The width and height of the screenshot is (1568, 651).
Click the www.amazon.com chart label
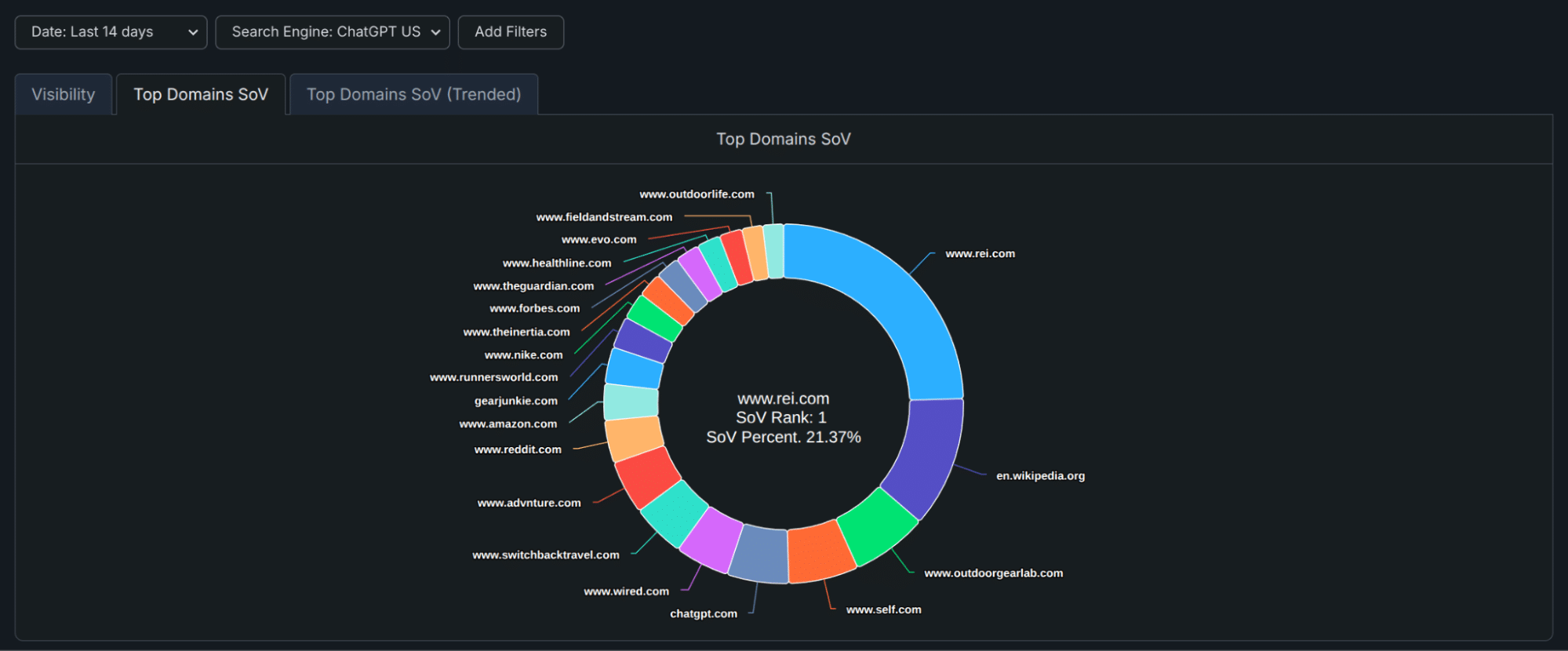pos(508,424)
